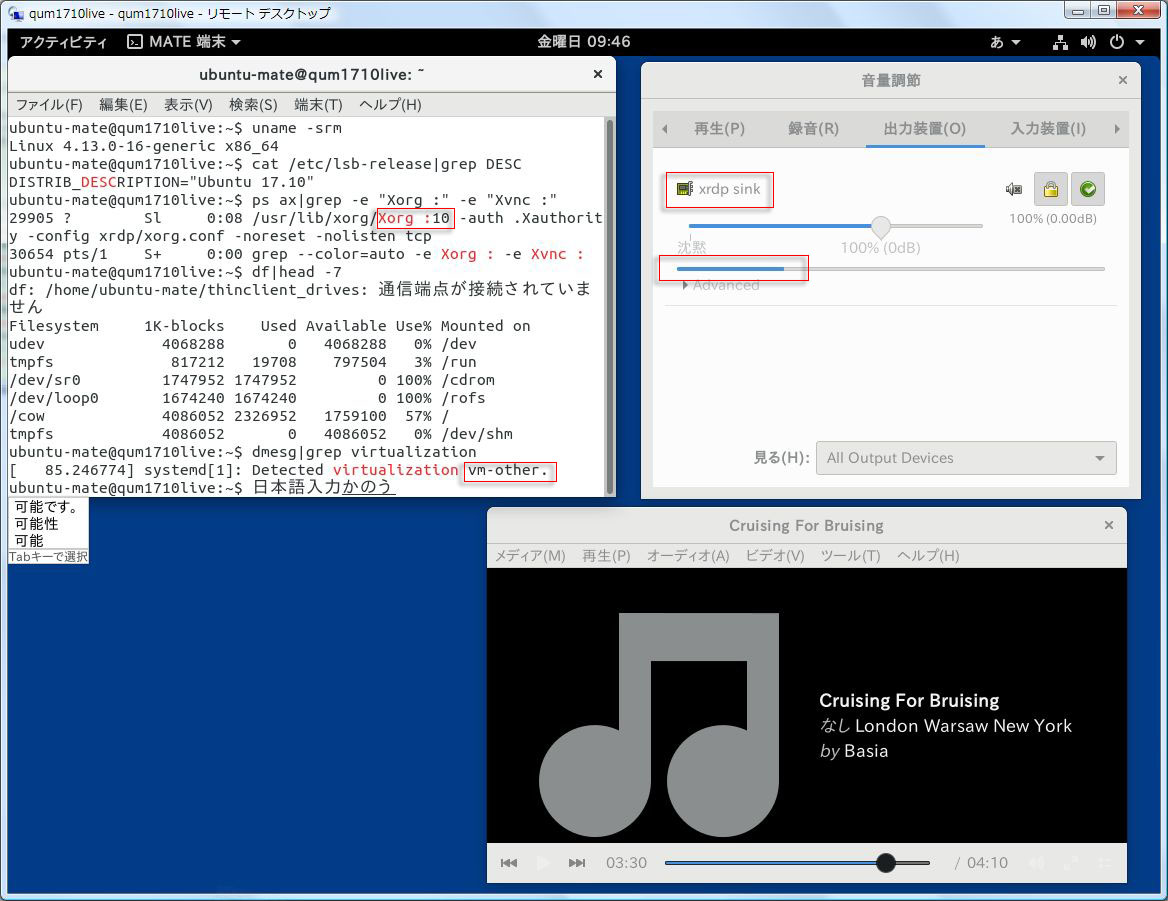
Task: Click the playback seek slider handle
Action: 885,863
